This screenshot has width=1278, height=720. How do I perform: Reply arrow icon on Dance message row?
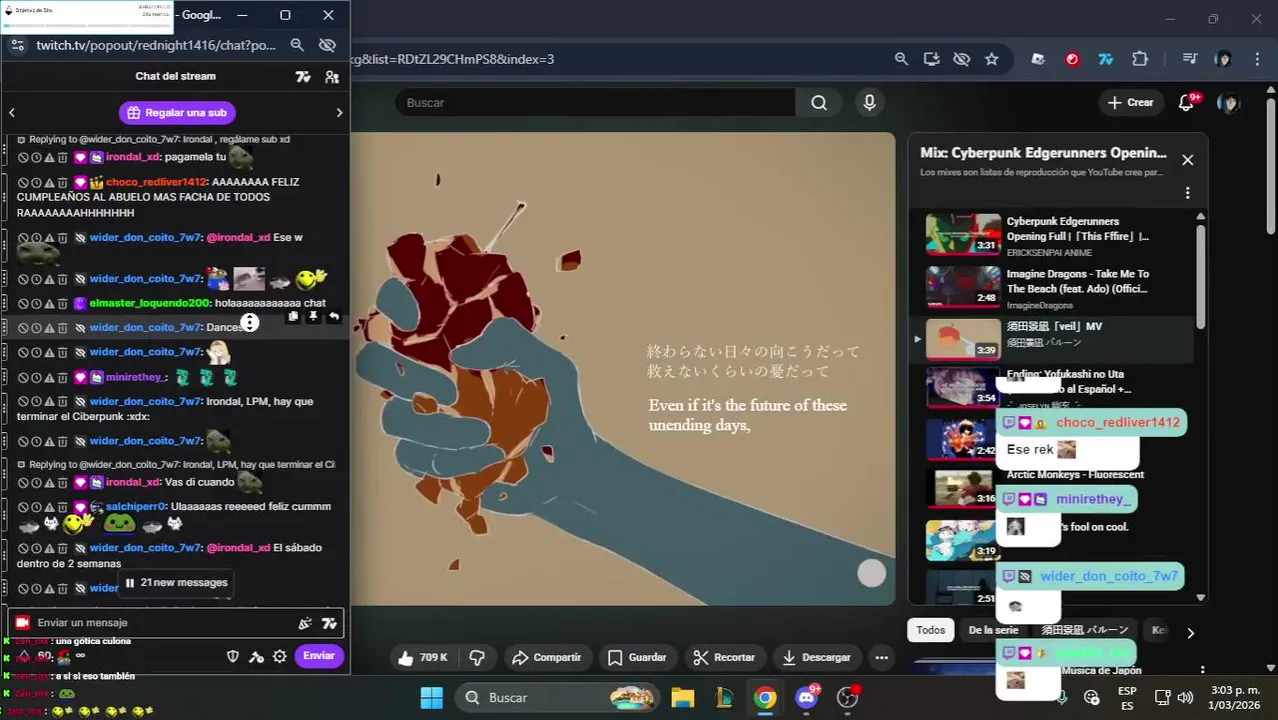click(x=334, y=316)
